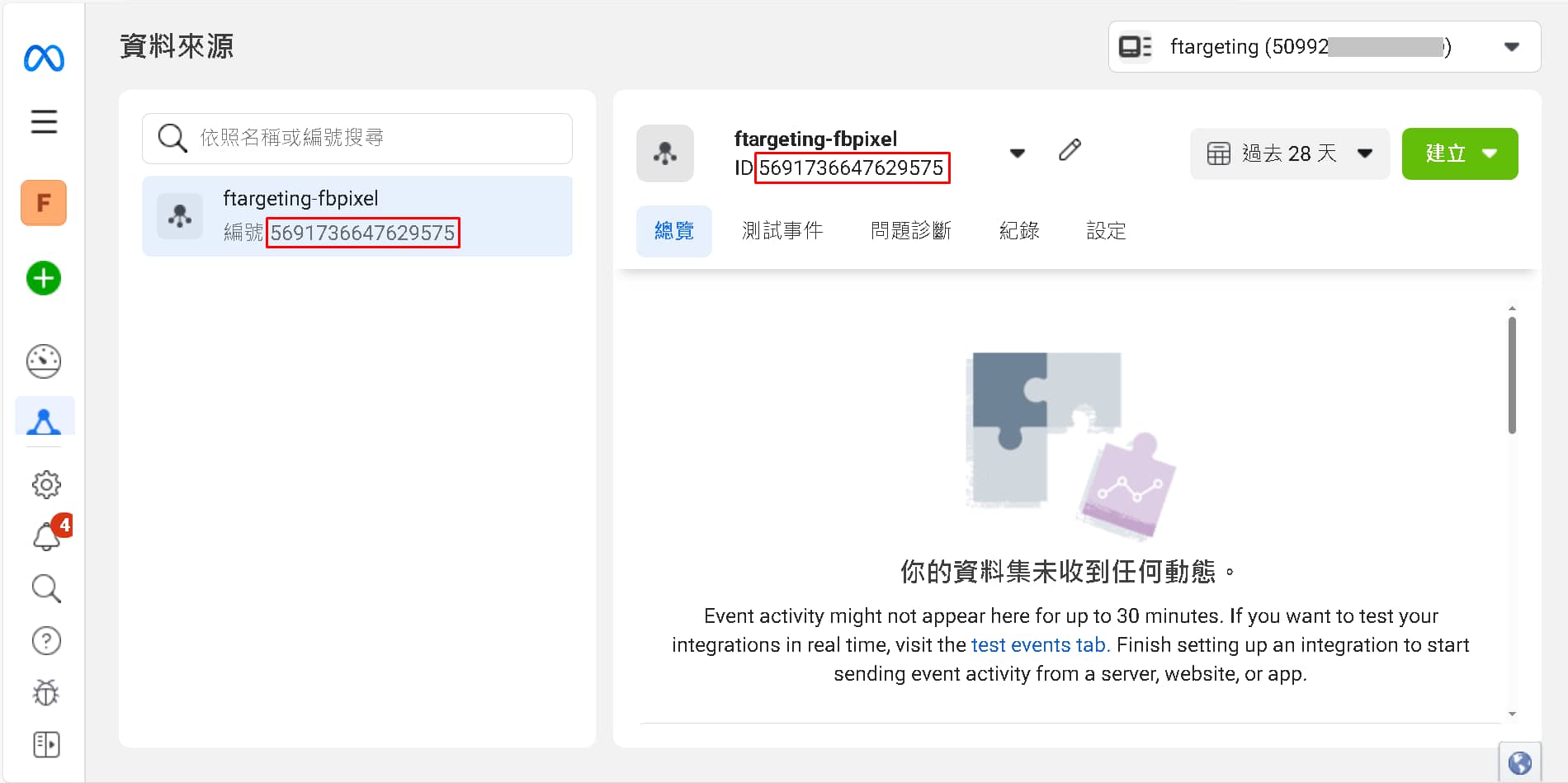Viewport: 1568px width, 783px height.
Task: Open the help question mark icon
Action: [x=46, y=641]
